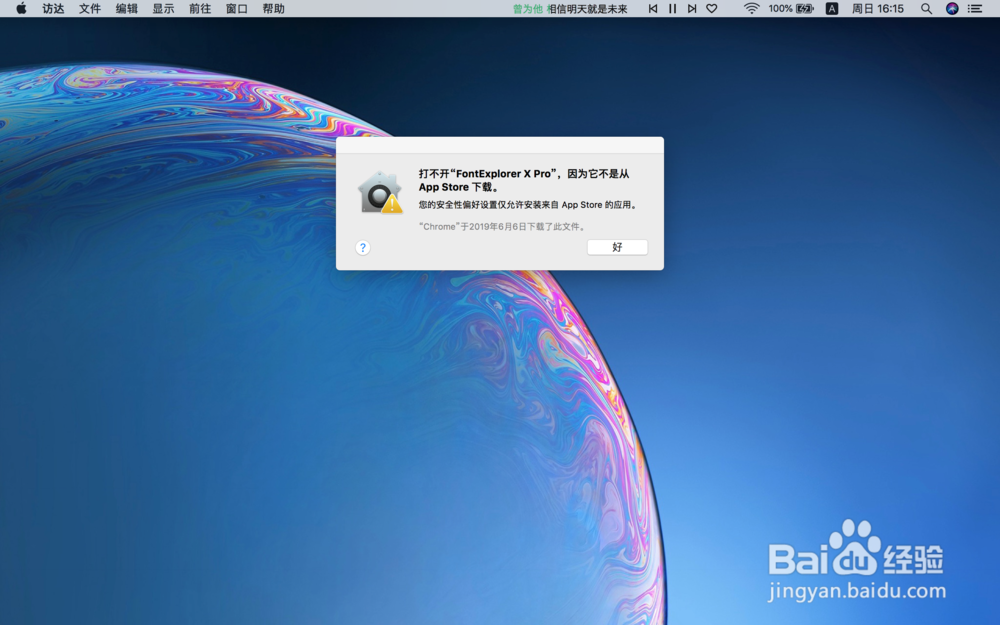This screenshot has height=625, width=1000.
Task: Open Spotlight search magnifier
Action: [x=926, y=8]
